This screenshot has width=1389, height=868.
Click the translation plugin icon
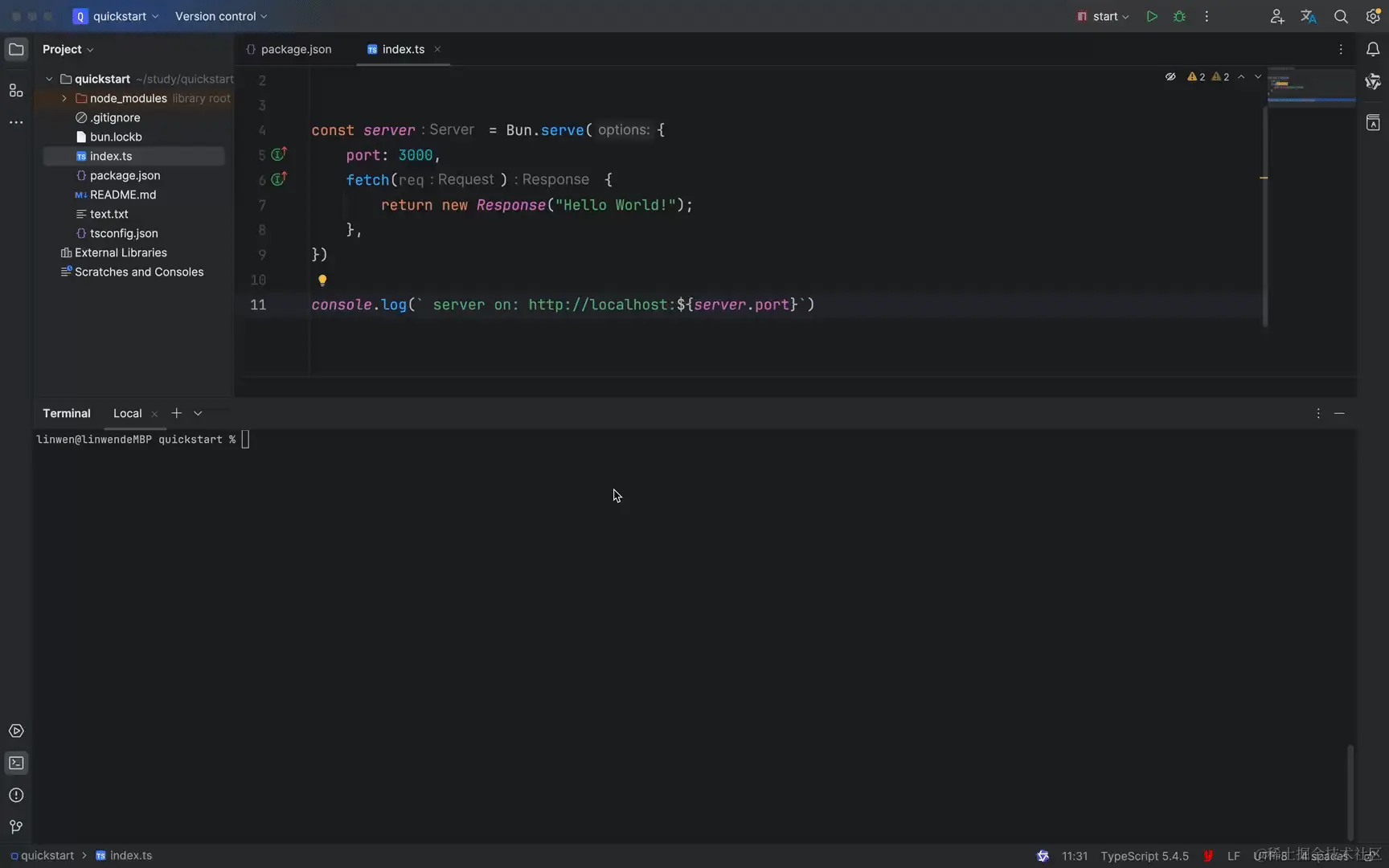click(1309, 16)
